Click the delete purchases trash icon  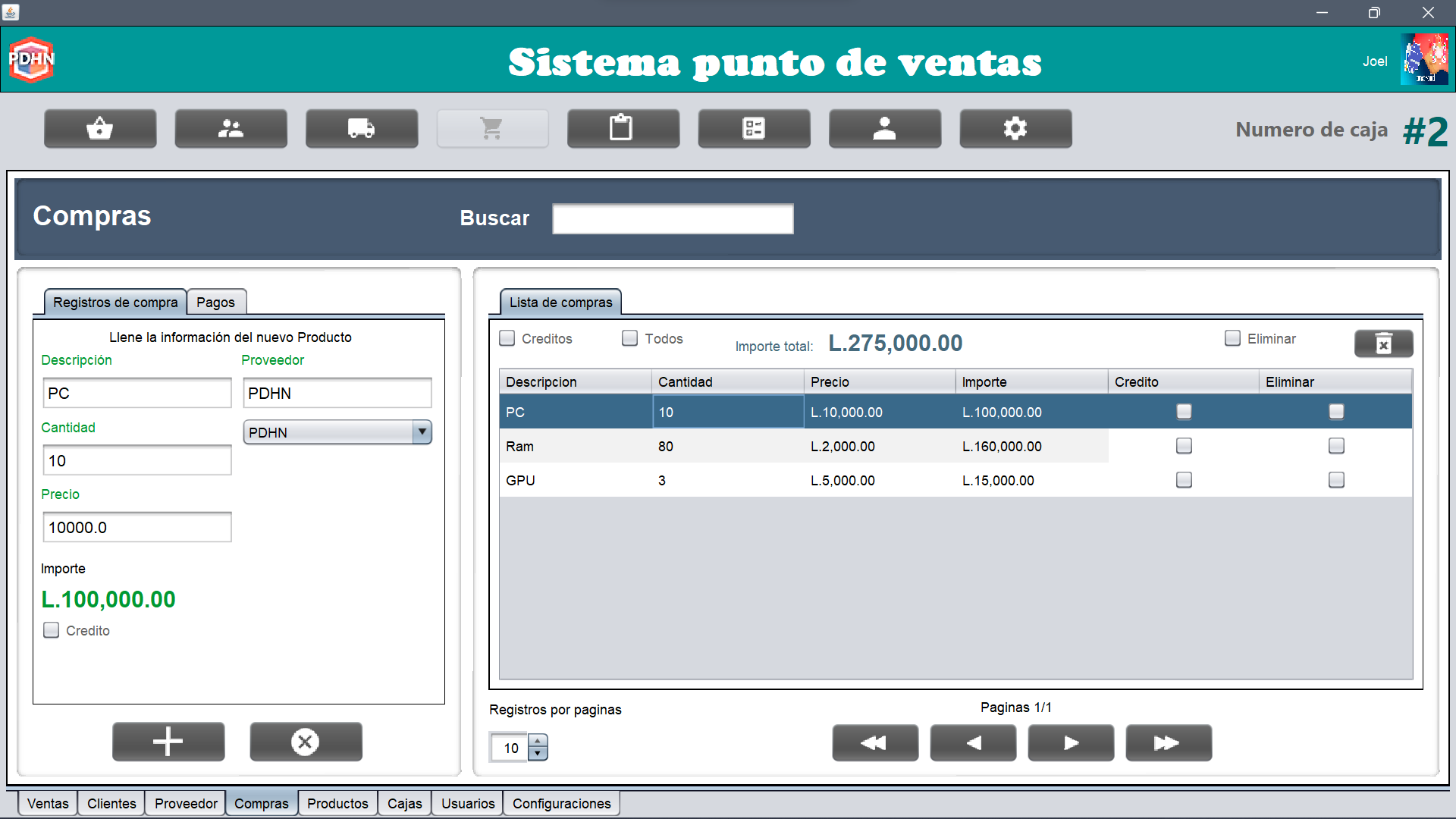click(1383, 344)
